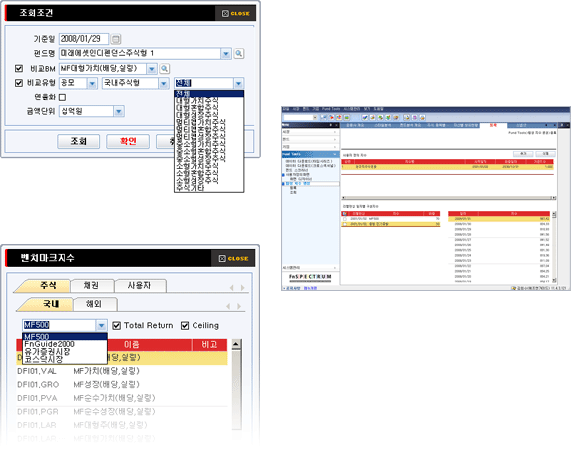
Task: Click the left tab-scroll arrow beside 해외 tab
Action: tap(228, 306)
